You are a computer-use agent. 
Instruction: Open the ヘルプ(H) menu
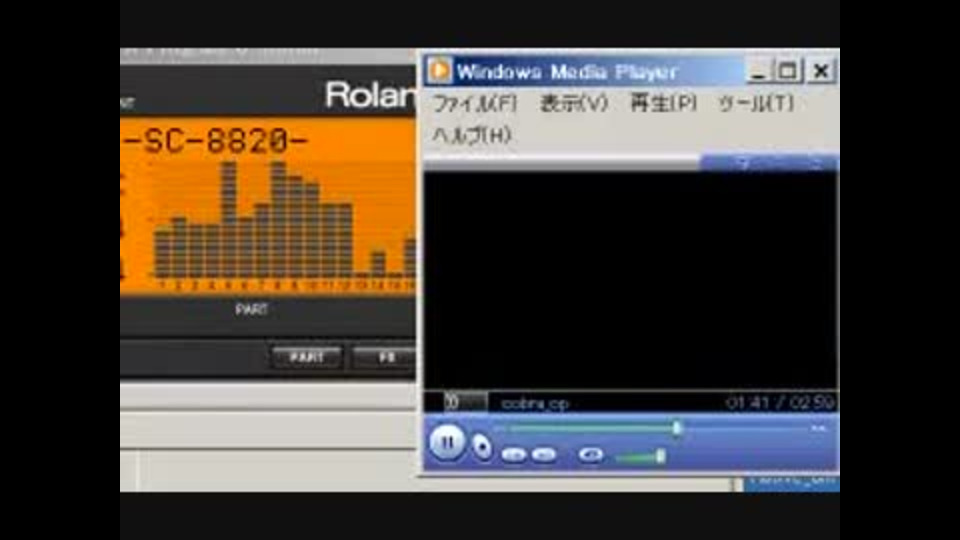coord(471,134)
